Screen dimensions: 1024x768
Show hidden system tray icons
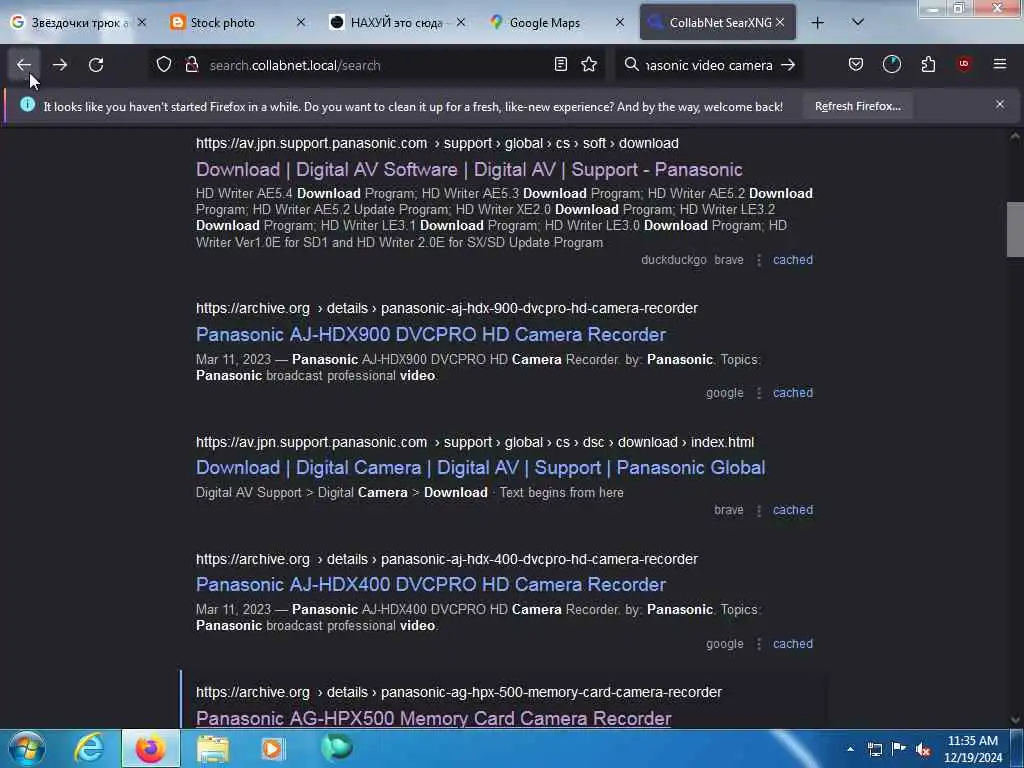point(850,749)
